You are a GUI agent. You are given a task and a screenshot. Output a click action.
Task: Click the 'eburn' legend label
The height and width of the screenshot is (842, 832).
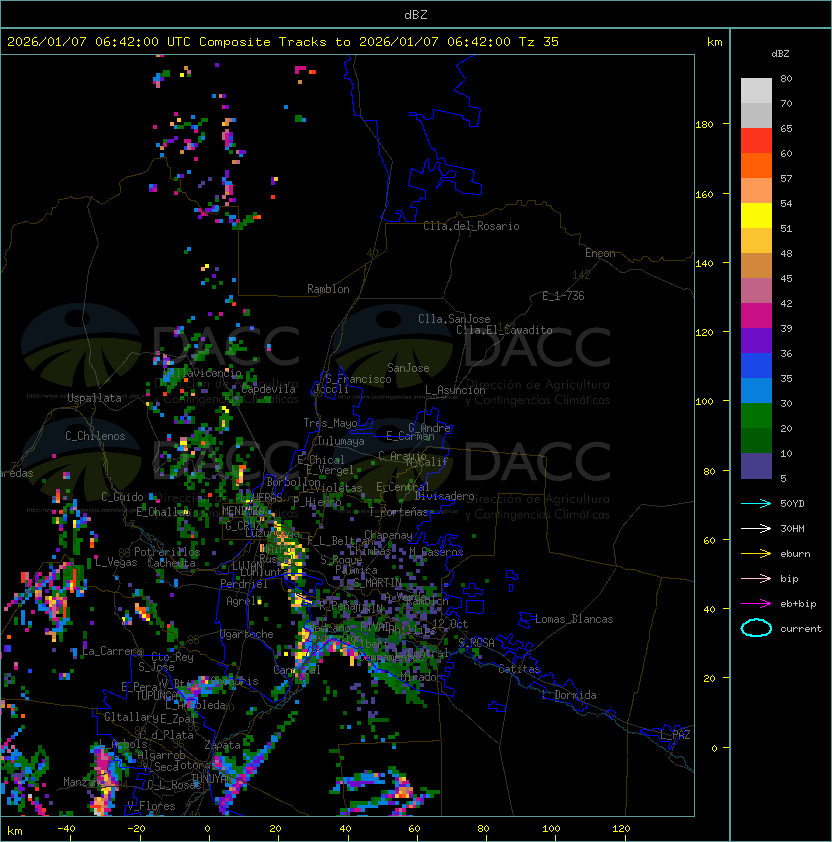795,554
